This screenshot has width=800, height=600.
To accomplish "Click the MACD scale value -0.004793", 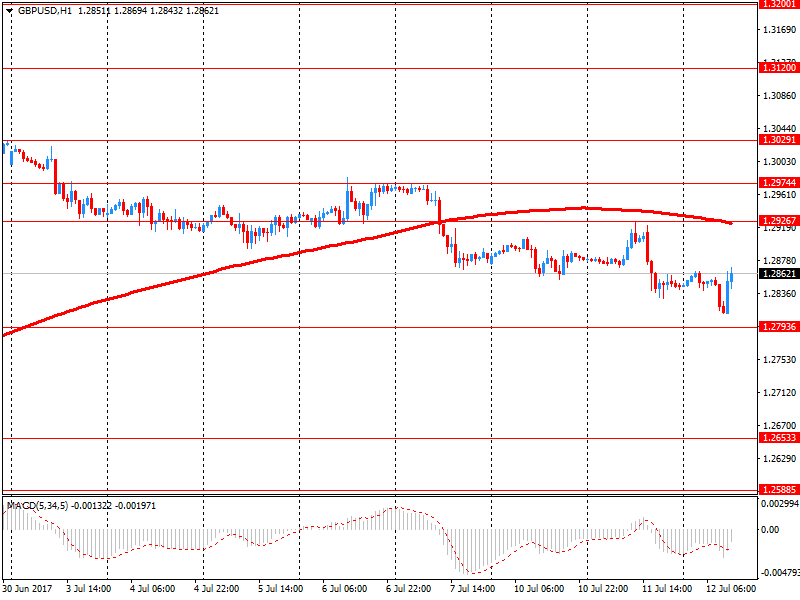I will click(x=780, y=572).
